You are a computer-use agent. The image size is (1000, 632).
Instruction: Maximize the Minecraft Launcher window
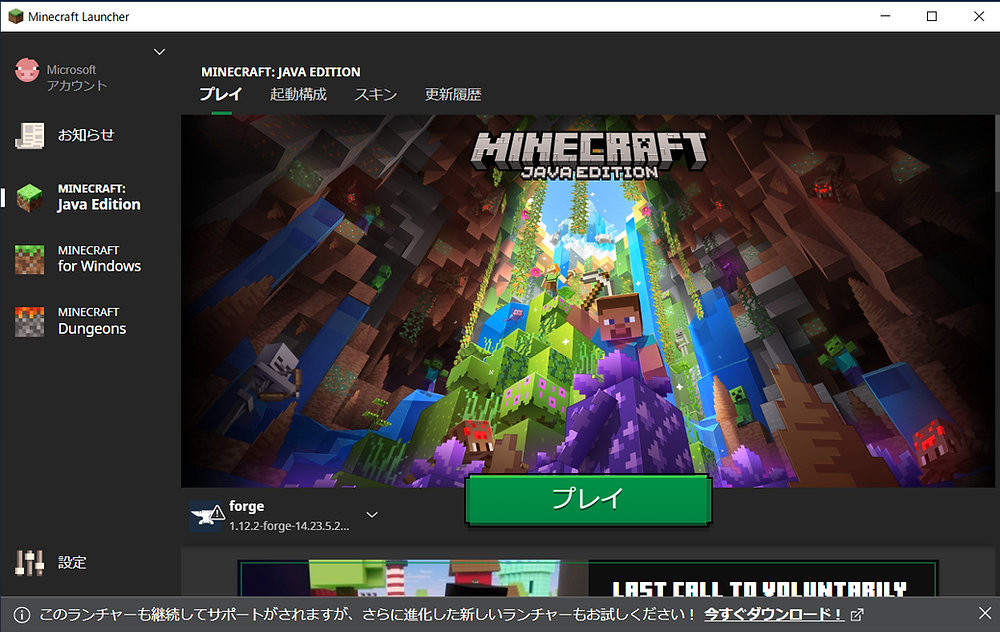(932, 16)
